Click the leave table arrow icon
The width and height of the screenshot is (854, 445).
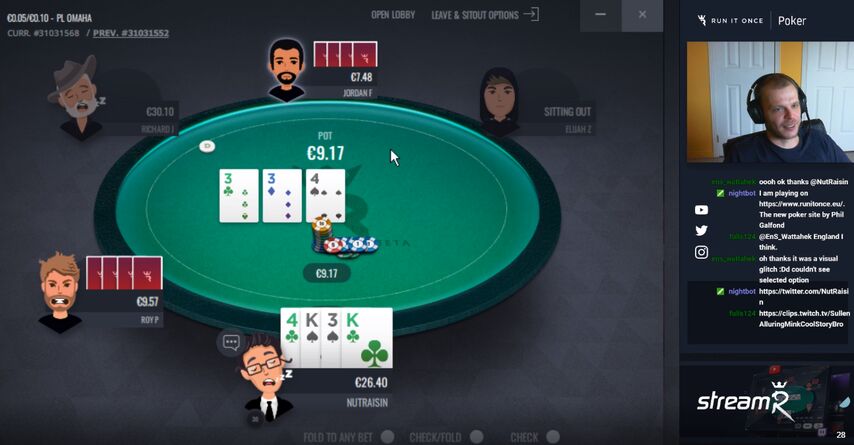coord(531,14)
